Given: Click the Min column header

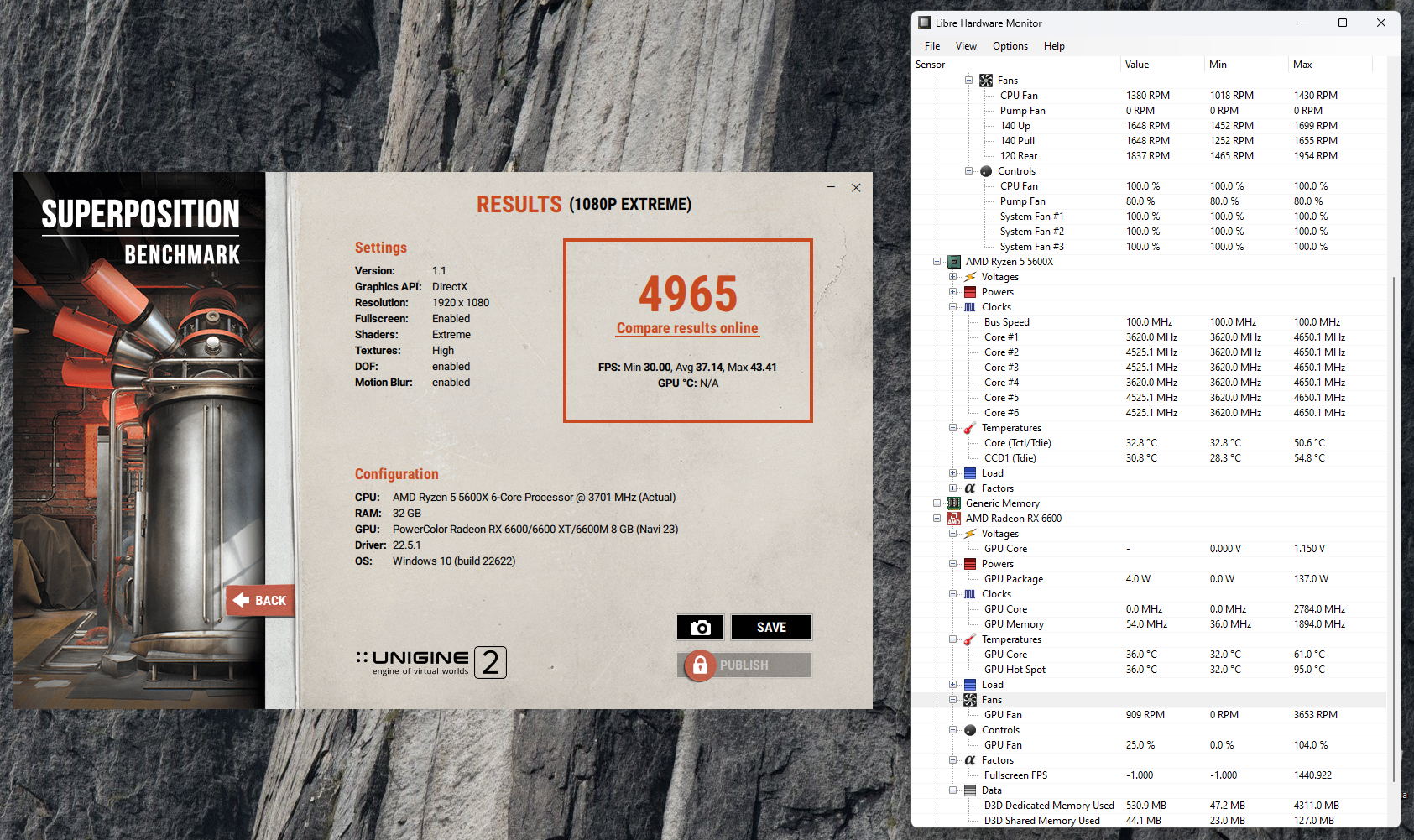Looking at the screenshot, I should coord(1246,65).
